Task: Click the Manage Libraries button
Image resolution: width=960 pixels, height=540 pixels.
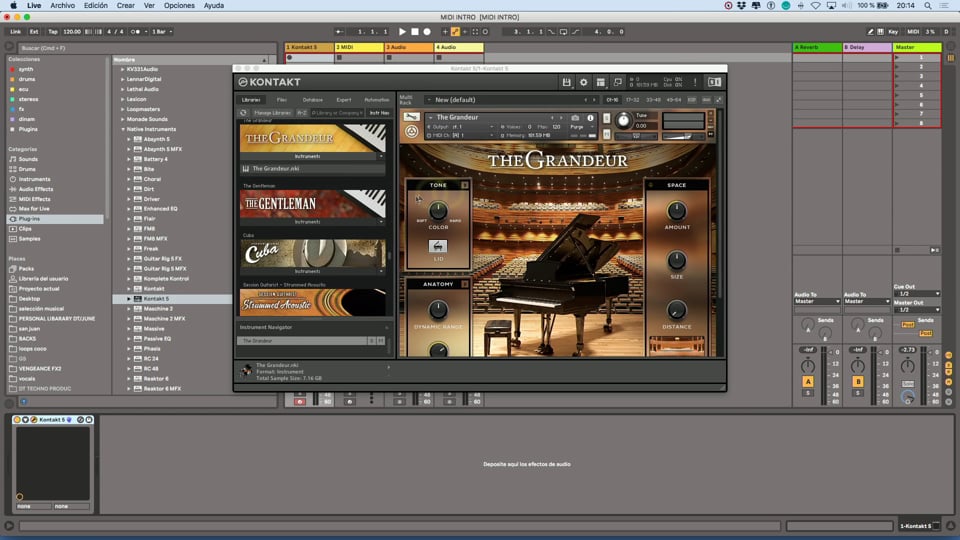Action: pyautogui.click(x=272, y=113)
